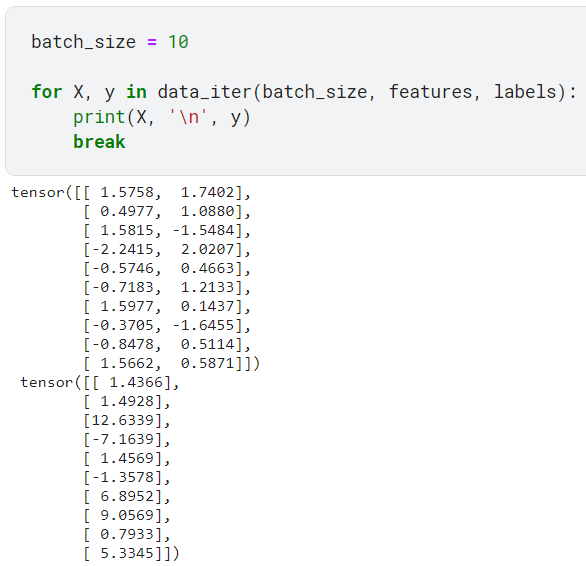Click the 'batch_size = 10' code line
The image size is (586, 566).
point(110,41)
